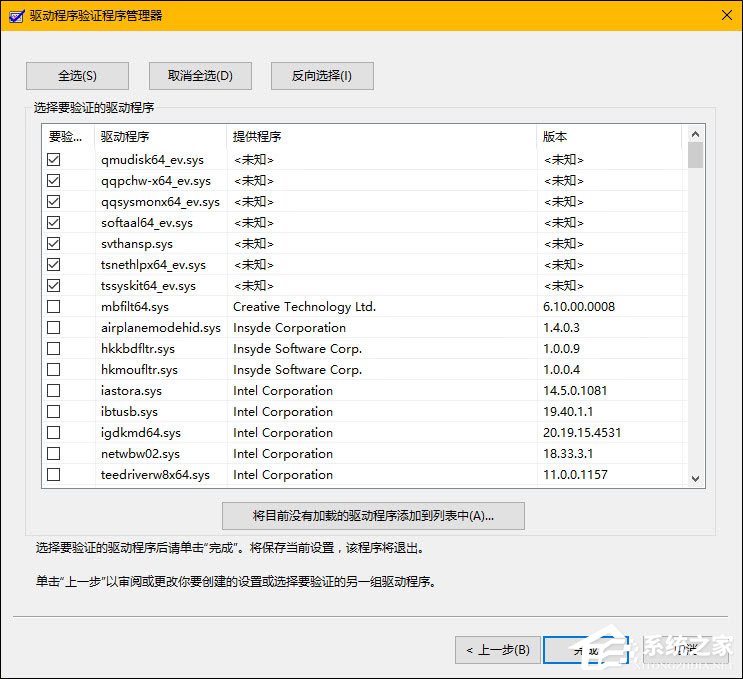Viewport: 743px width, 679px height.
Task: Select the teedriverw8x64.sys row name
Action: (155, 475)
